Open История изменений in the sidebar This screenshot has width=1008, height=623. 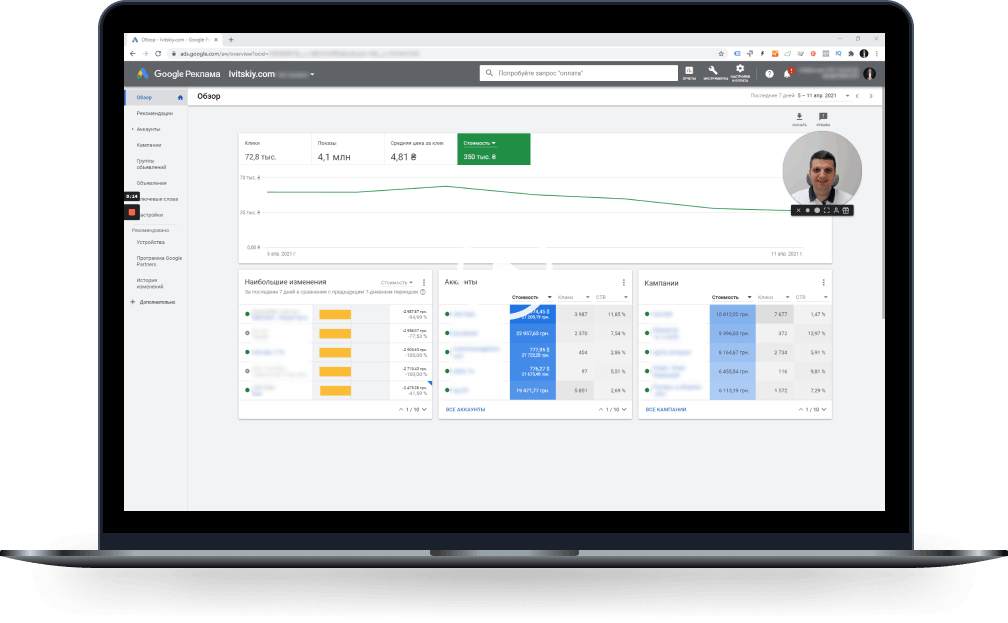pos(148,283)
